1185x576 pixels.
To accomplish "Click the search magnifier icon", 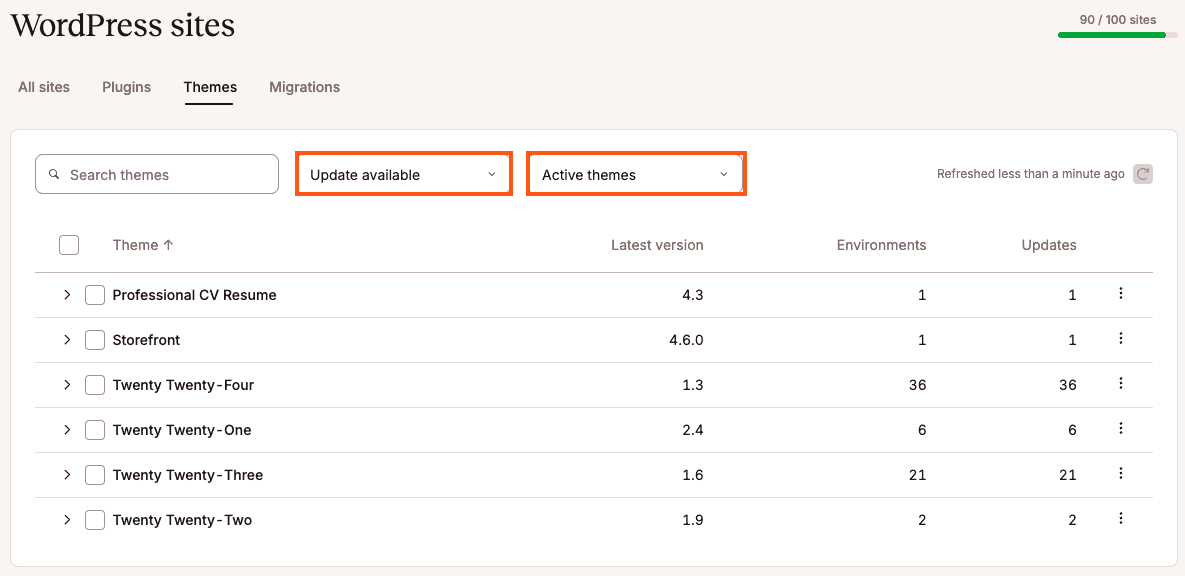I will (x=54, y=174).
